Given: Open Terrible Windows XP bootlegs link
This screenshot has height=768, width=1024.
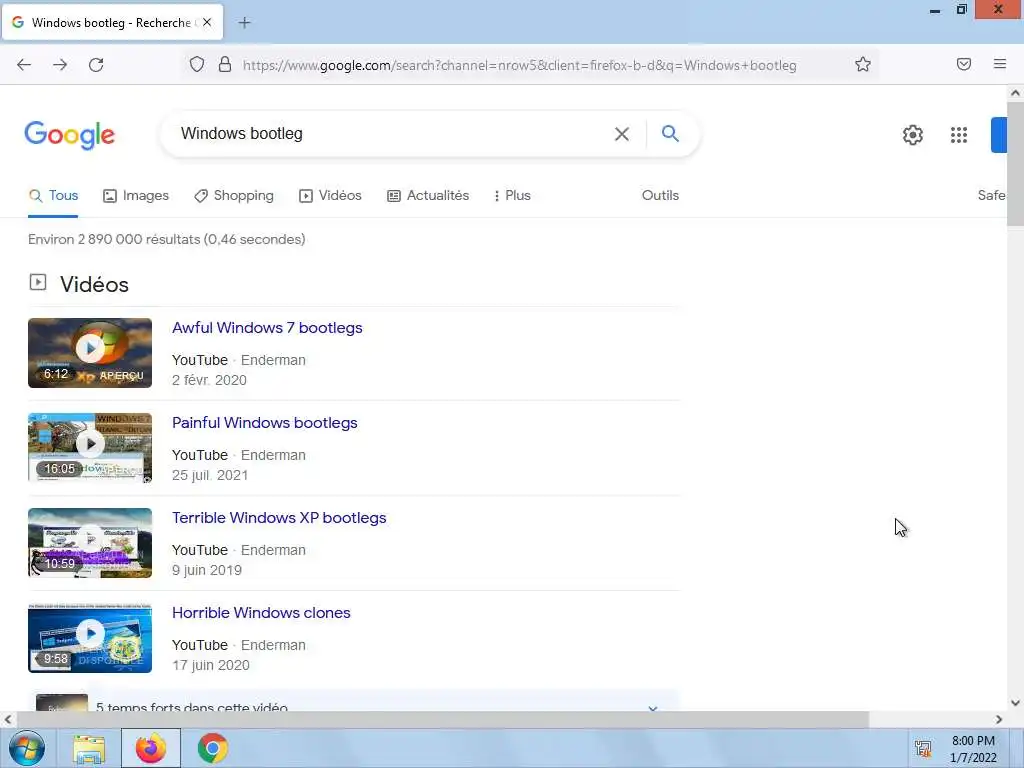Looking at the screenshot, I should coord(279,518).
